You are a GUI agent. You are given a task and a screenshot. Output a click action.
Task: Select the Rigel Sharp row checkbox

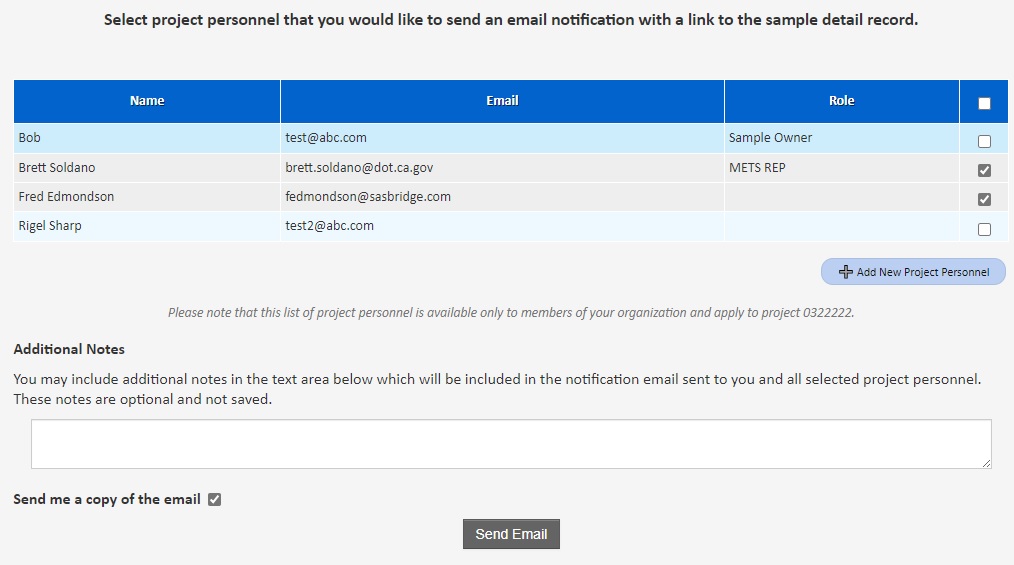(984, 229)
